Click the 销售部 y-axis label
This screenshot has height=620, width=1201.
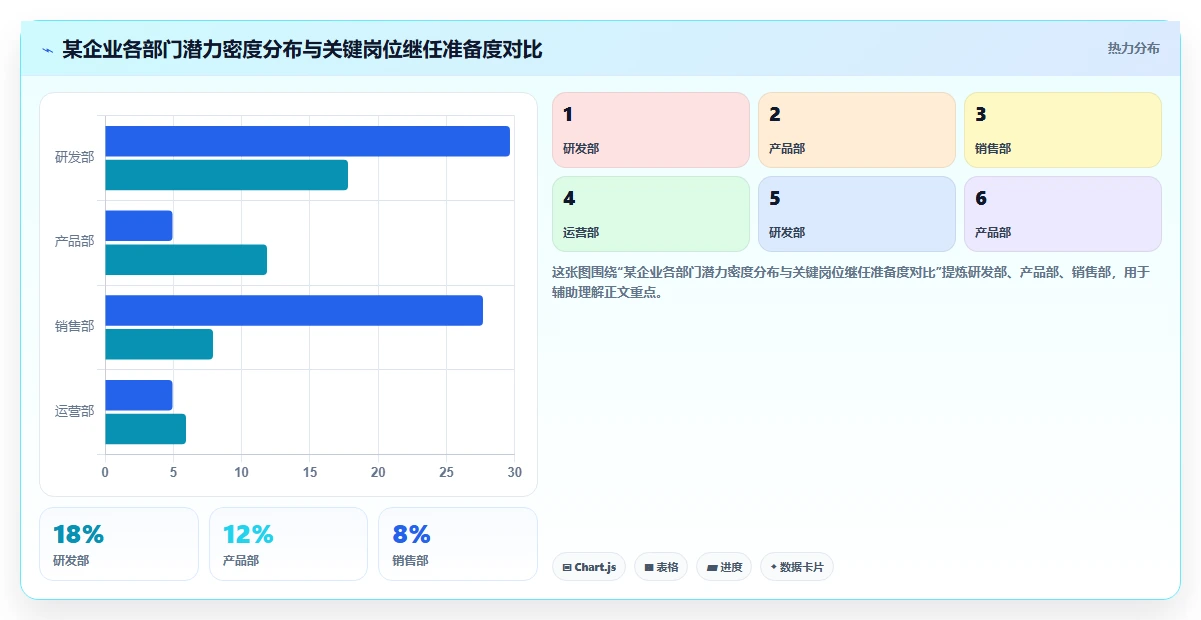75,327
